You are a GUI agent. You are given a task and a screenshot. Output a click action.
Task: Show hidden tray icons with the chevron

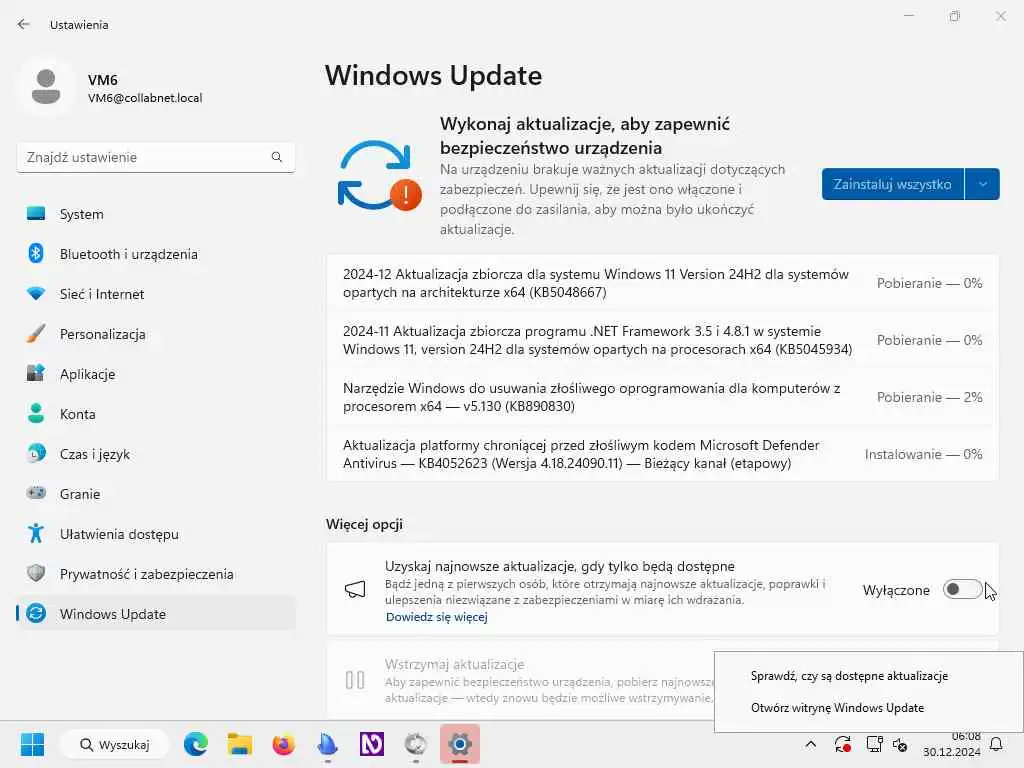(810, 744)
